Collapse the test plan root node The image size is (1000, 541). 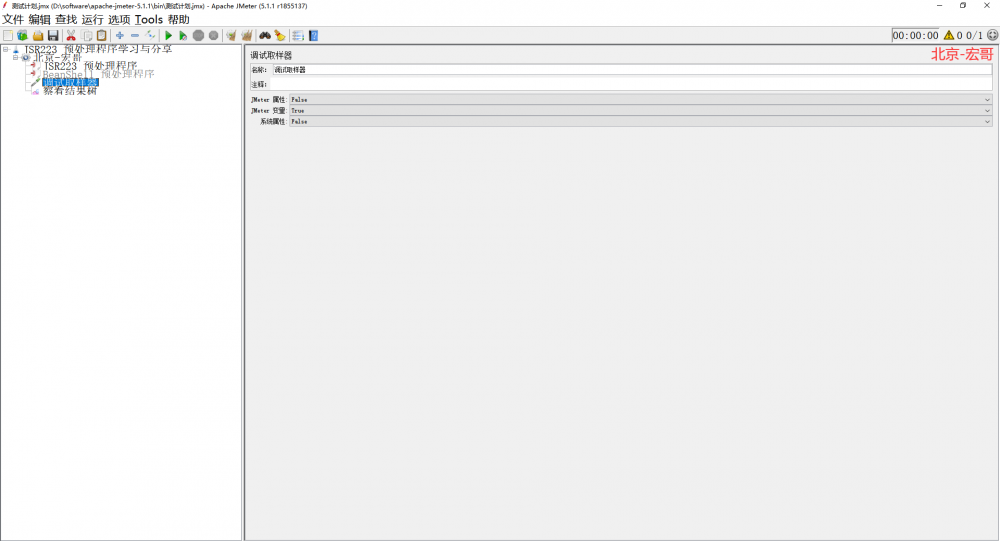coord(6,49)
